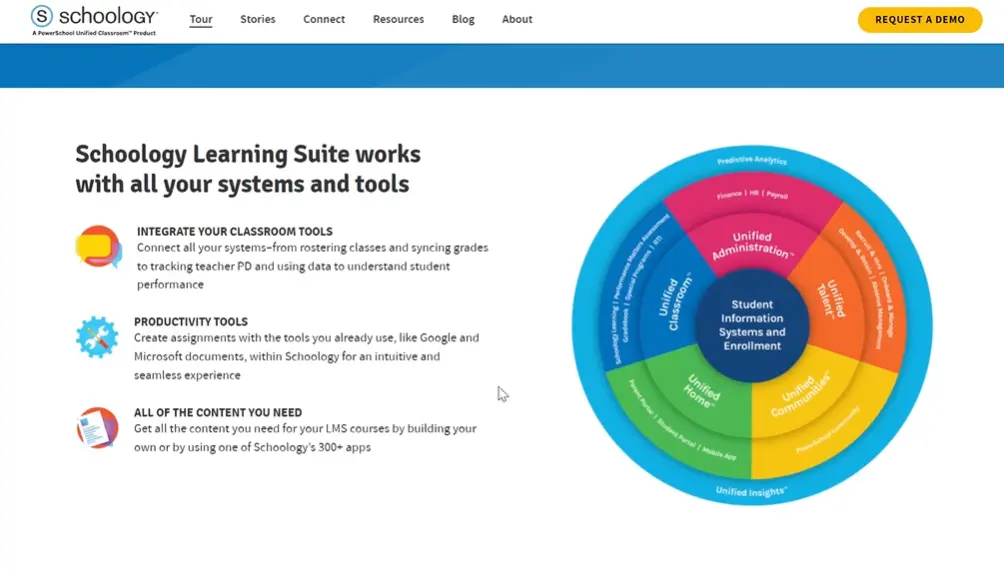Screen dimensions: 1004x570
Task: Click the Schoology logo
Action: pyautogui.click(x=94, y=19)
